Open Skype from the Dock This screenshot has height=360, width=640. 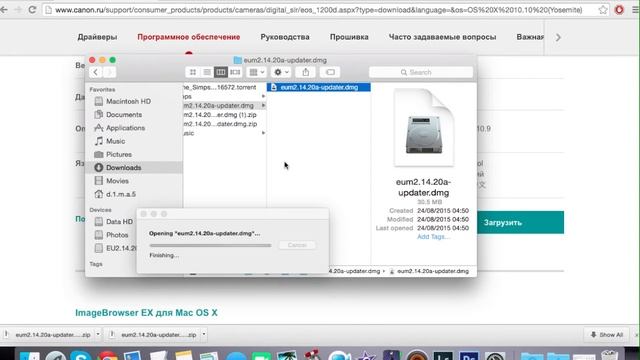coord(81,356)
